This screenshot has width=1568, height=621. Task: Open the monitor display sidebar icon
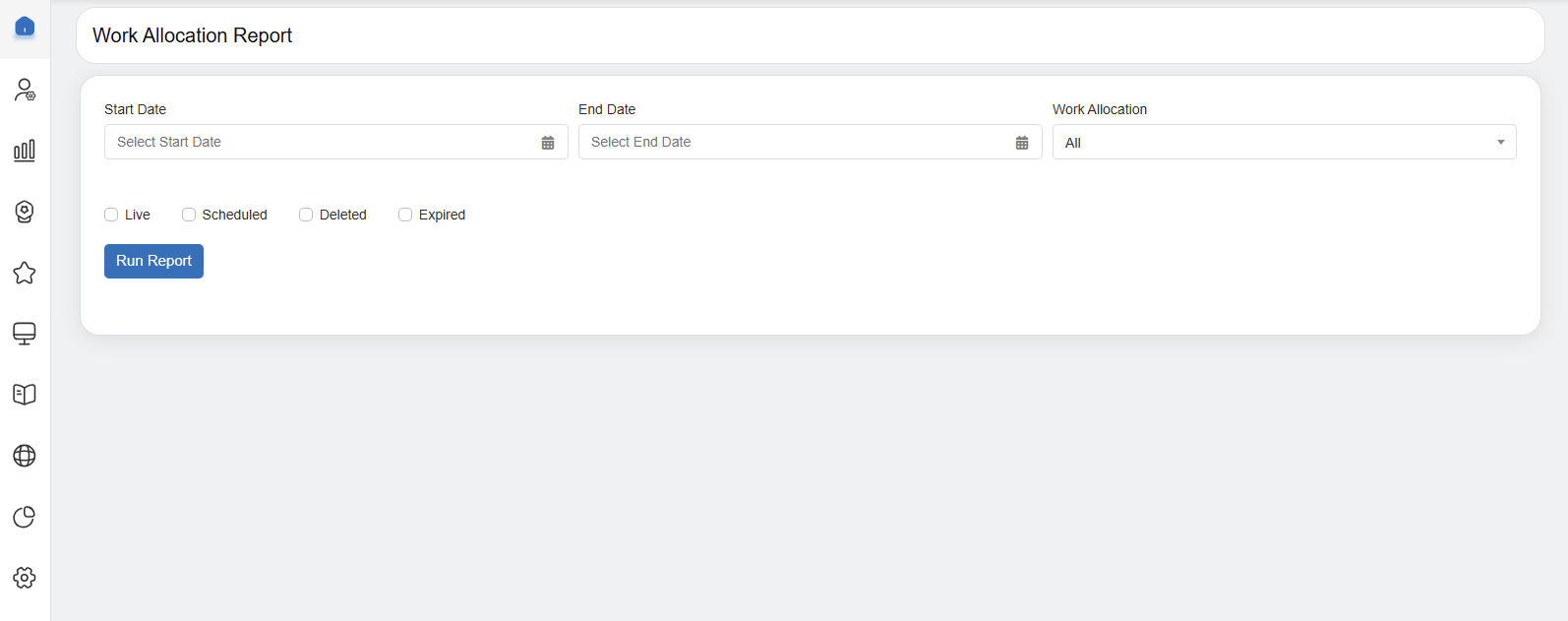25,334
